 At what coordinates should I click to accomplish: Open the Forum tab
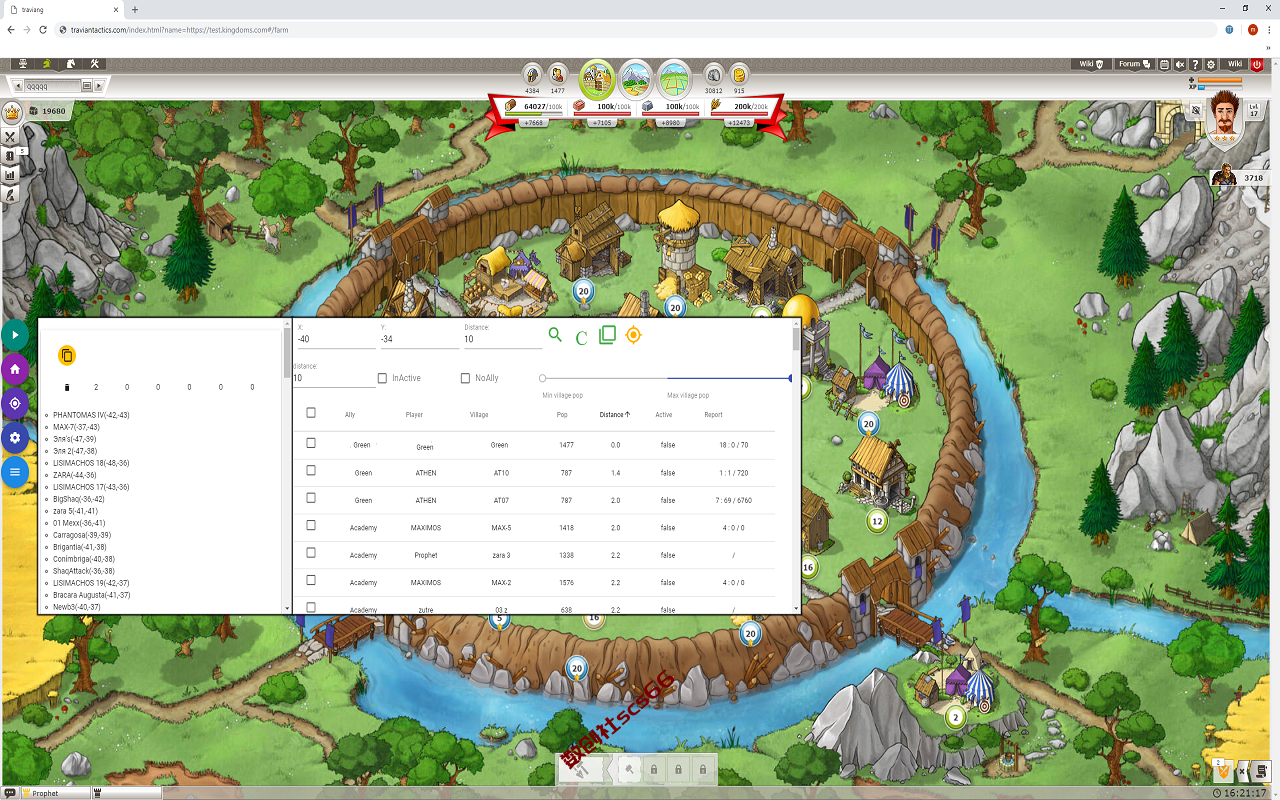tap(1133, 64)
